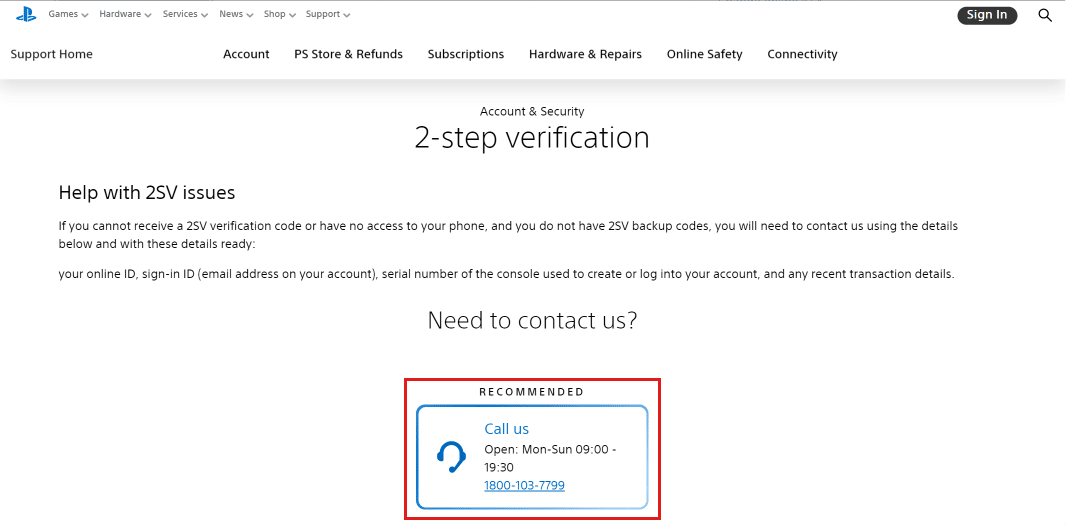Screen dimensions: 1066x524
Task: Go to Support Home
Action: click(x=52, y=54)
